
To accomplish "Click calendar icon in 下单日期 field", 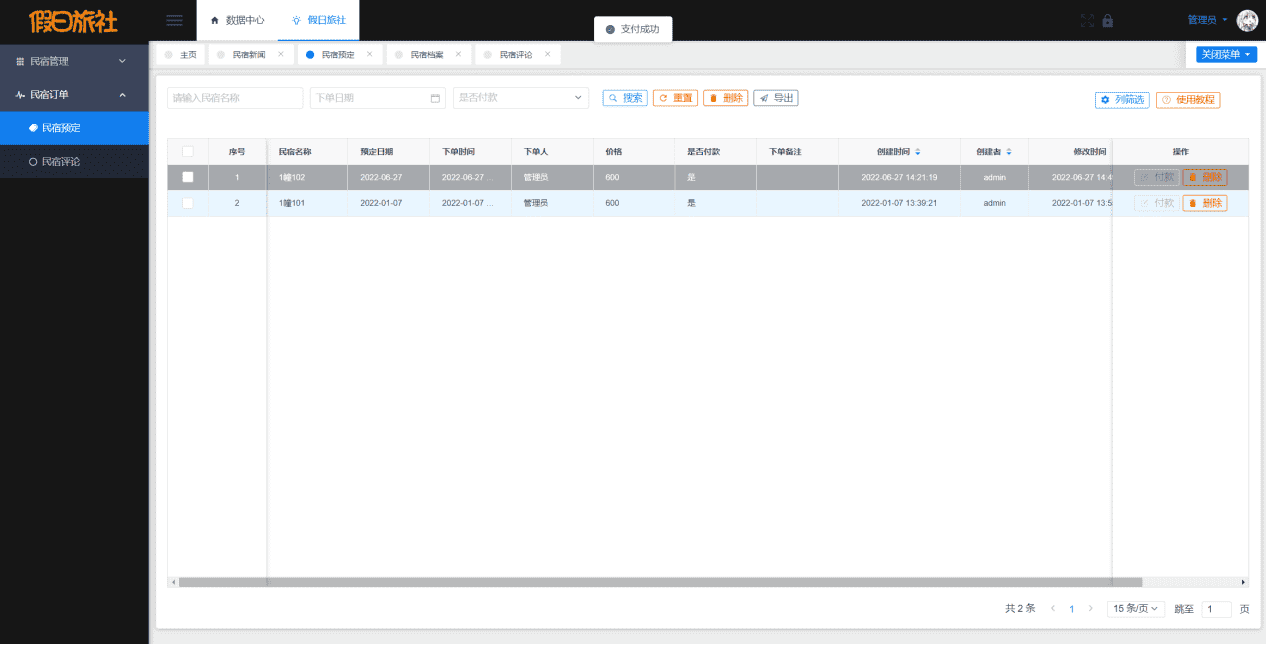I will pyautogui.click(x=435, y=98).
